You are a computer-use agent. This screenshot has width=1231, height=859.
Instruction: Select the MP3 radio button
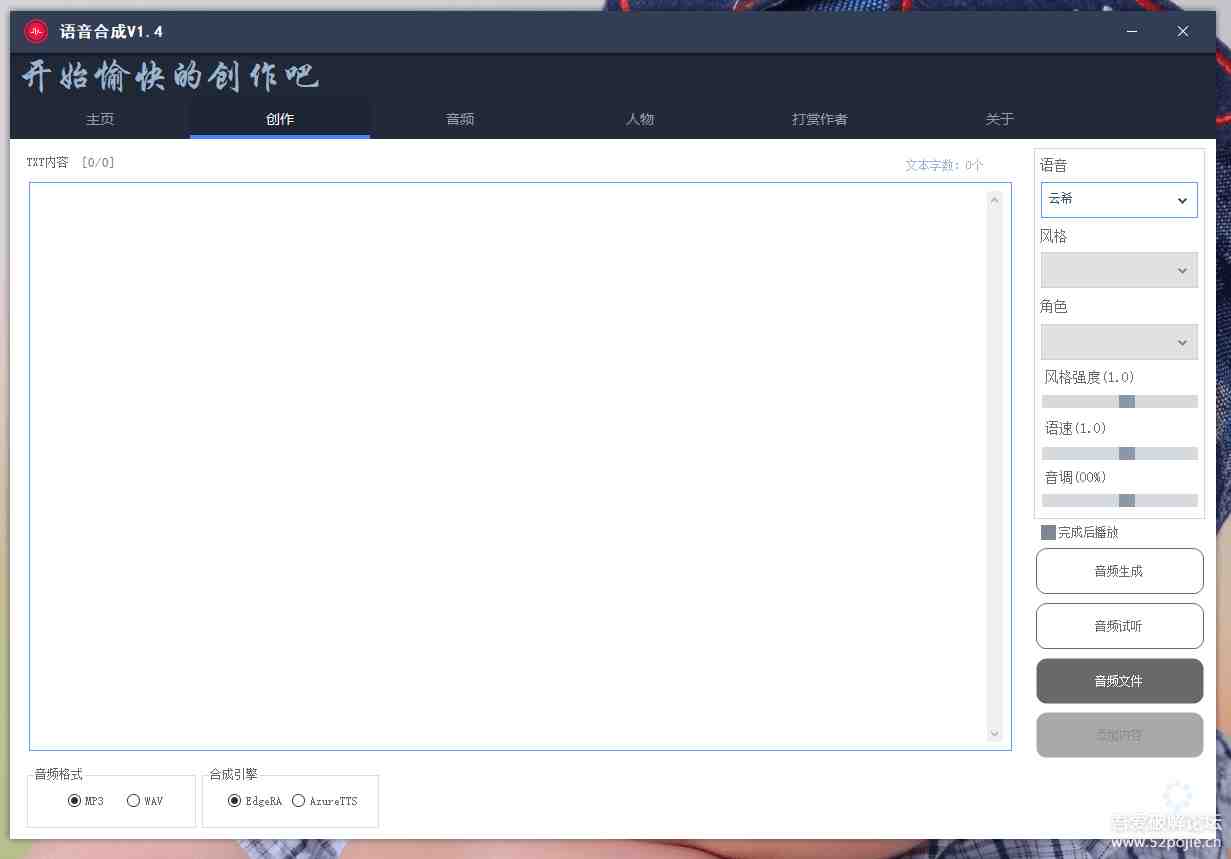(75, 800)
